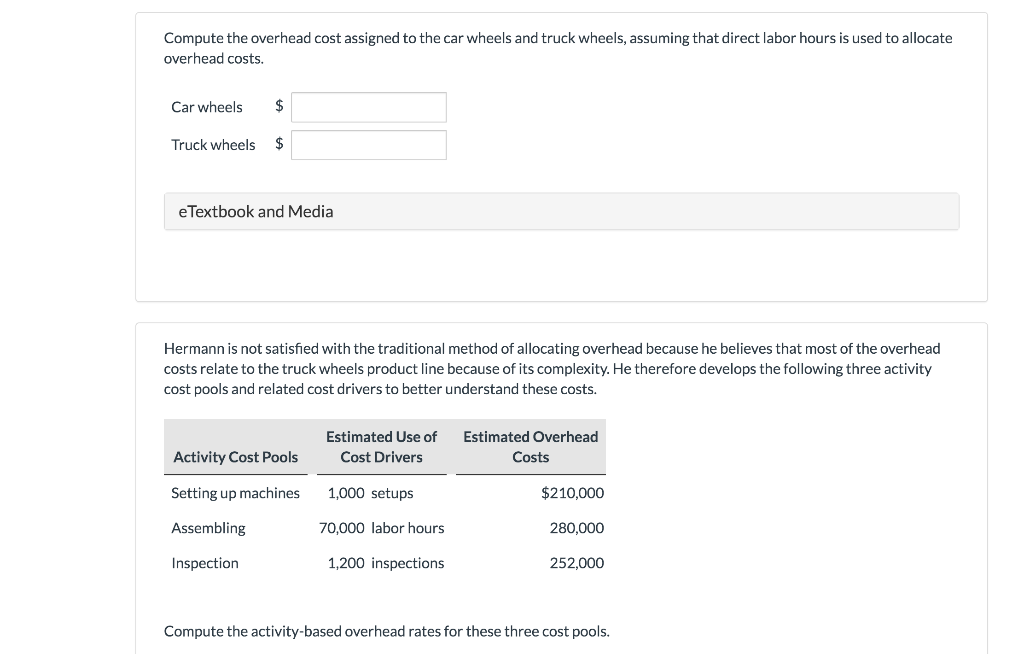The height and width of the screenshot is (654, 1024).
Task: Click the Estimated Overhead Costs column header
Action: (x=530, y=446)
